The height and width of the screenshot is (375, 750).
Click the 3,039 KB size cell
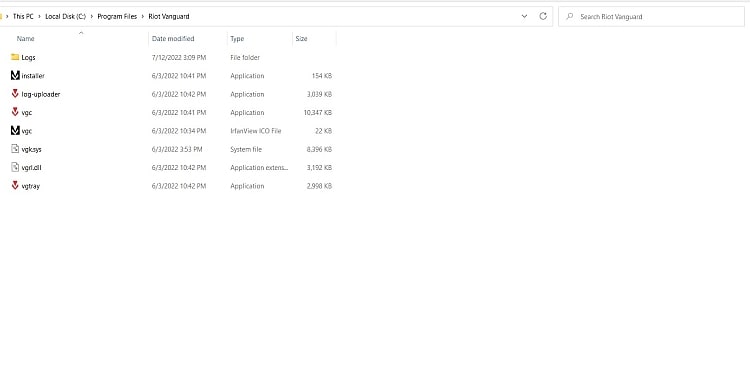coord(319,94)
